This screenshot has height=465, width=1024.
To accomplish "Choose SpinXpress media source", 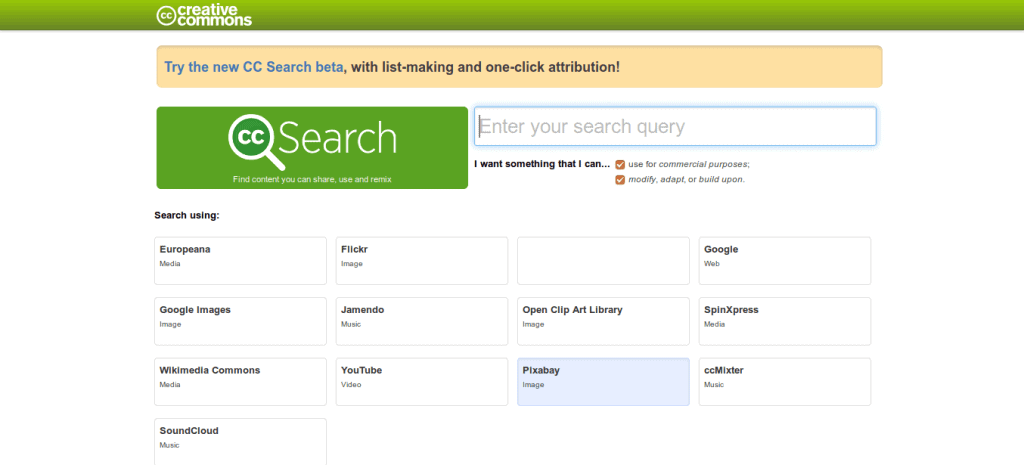I will pos(784,321).
